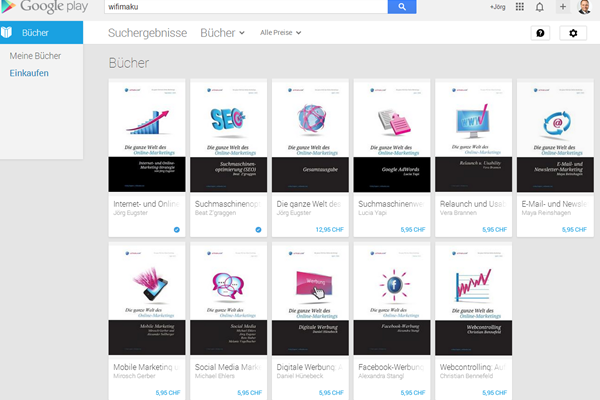Open Meine Bücher in the sidebar

pos(35,56)
